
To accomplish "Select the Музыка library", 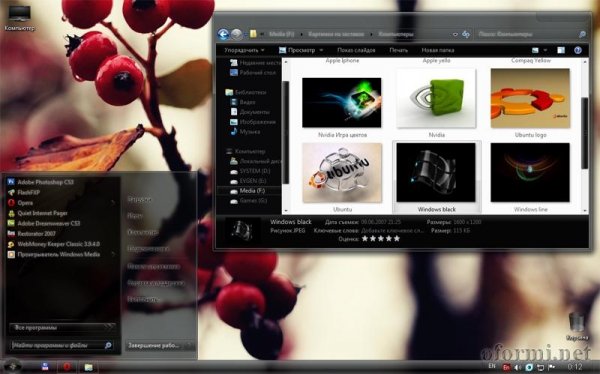I will [245, 132].
